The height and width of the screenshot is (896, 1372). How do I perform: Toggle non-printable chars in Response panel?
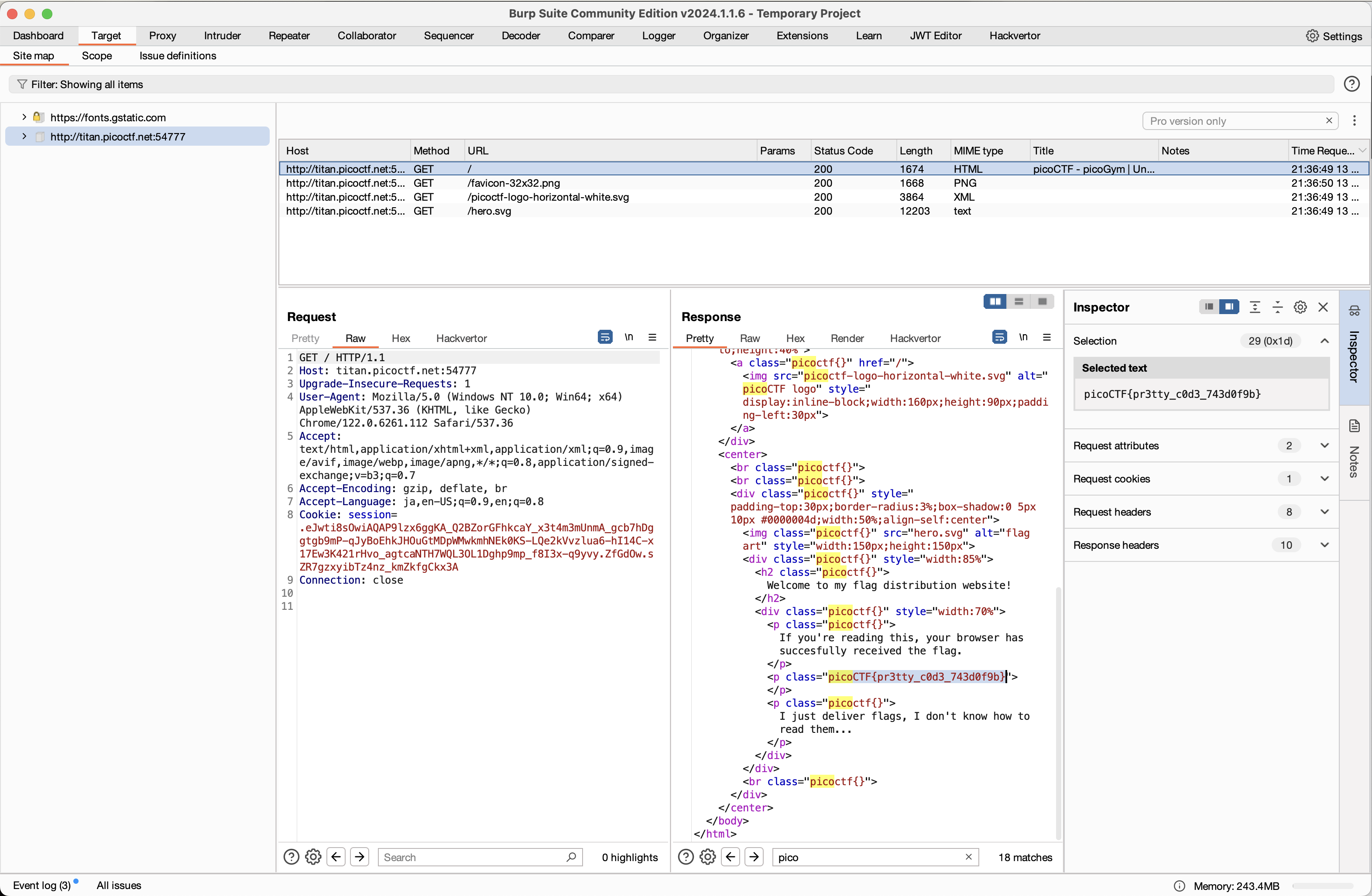pos(1022,338)
